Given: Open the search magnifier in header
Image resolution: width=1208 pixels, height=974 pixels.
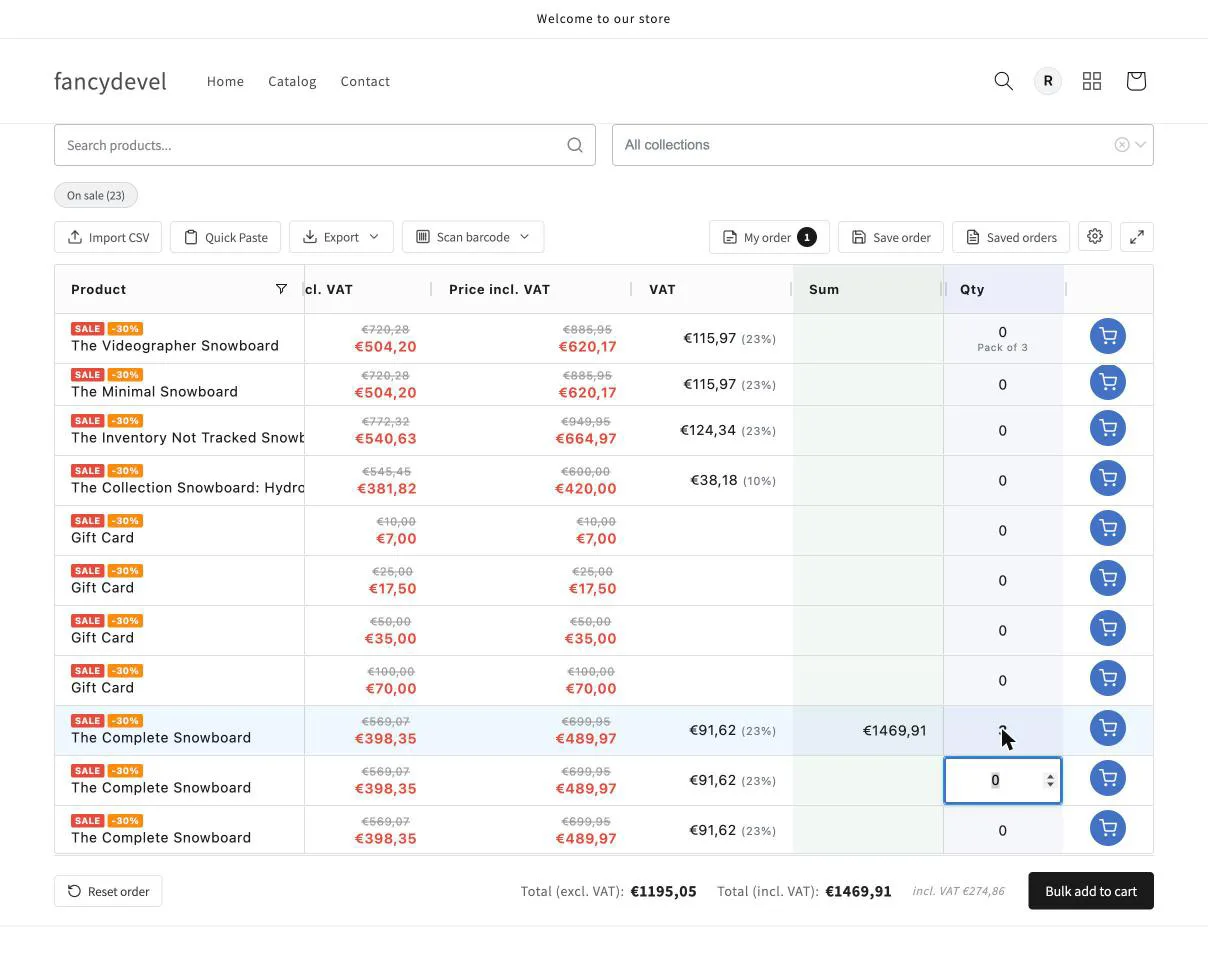Looking at the screenshot, I should (x=1003, y=81).
